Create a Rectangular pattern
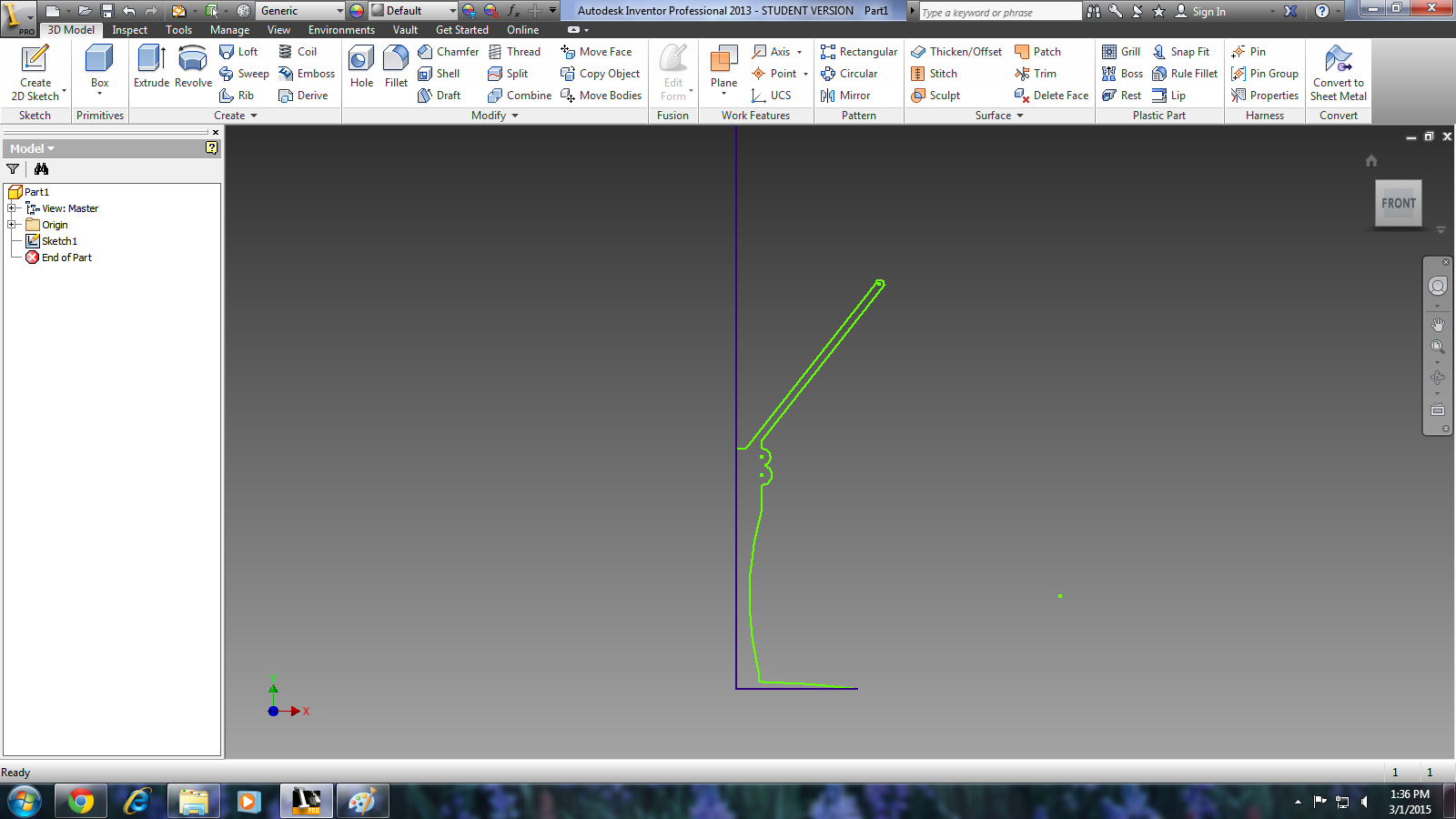Screen dimensions: 1456x819 click(x=858, y=52)
